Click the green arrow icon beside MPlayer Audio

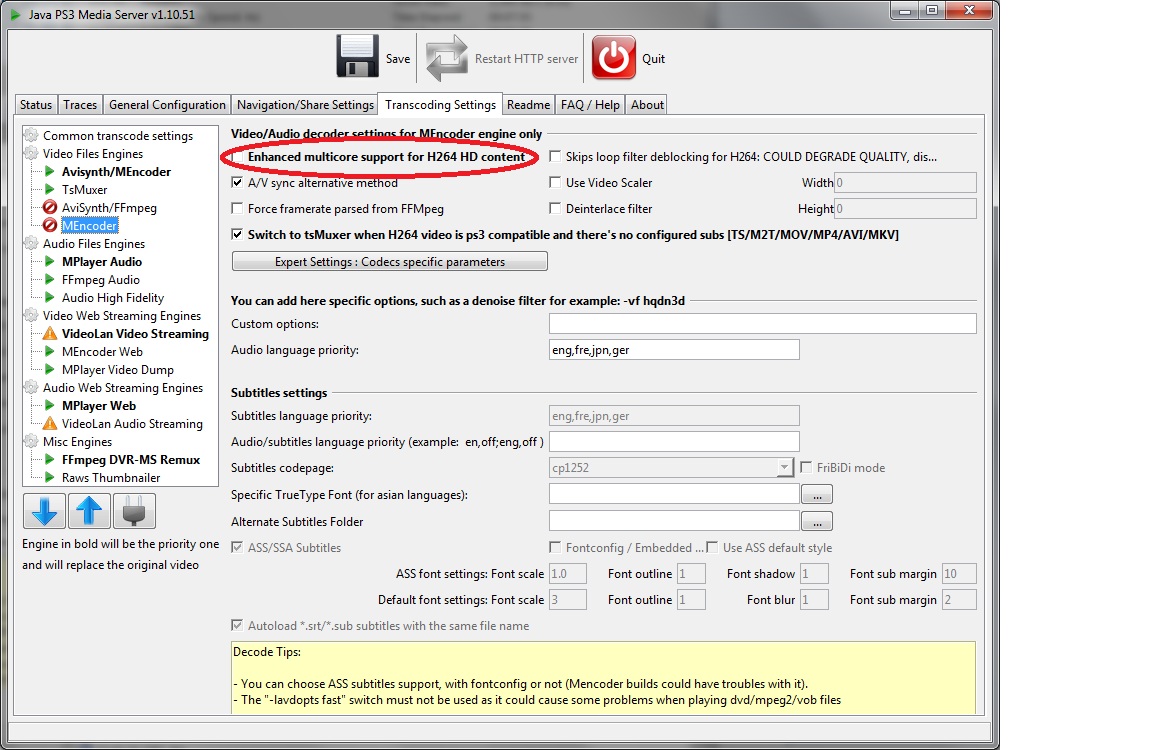tap(50, 262)
